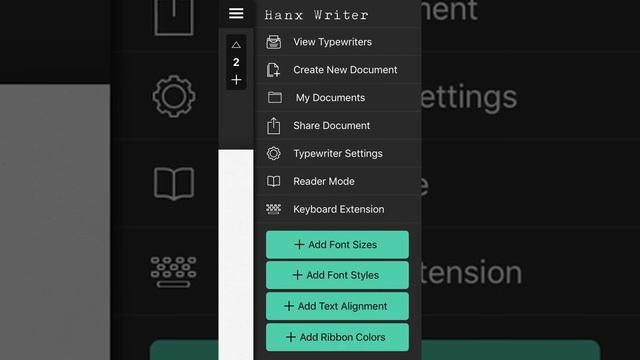Screen dimensions: 640x360
Task: Click the large open book icon in background
Action: coord(174,184)
